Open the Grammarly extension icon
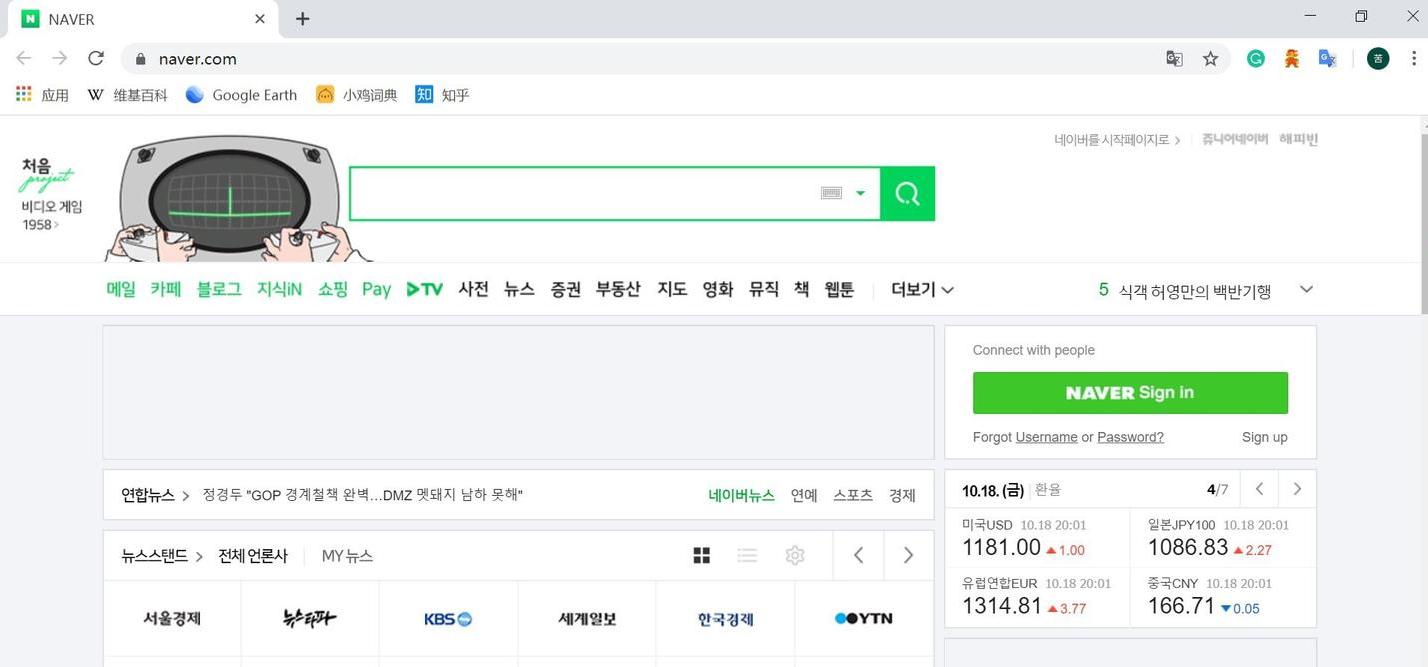This screenshot has width=1428, height=667. pos(1256,58)
